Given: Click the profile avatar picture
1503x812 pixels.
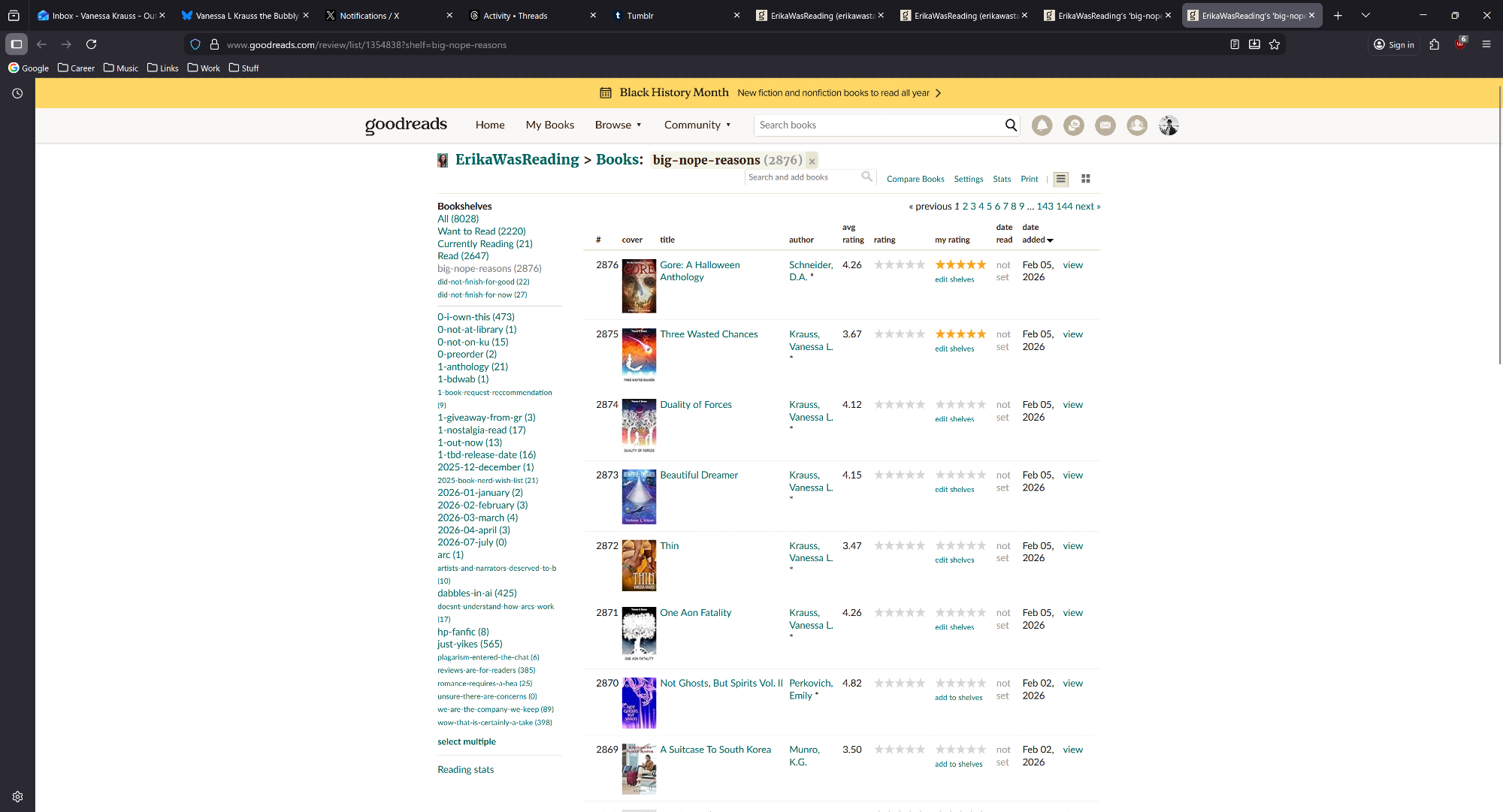Looking at the screenshot, I should coord(1169,125).
